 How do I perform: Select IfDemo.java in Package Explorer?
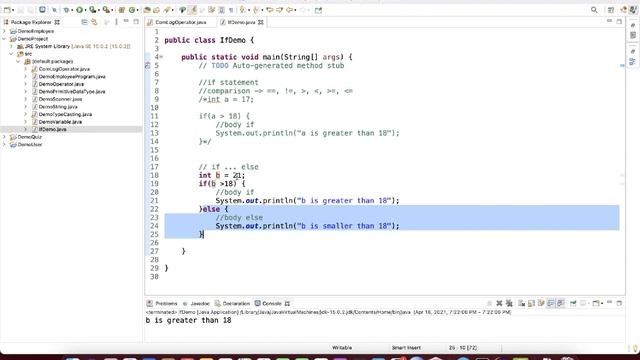[x=53, y=129]
